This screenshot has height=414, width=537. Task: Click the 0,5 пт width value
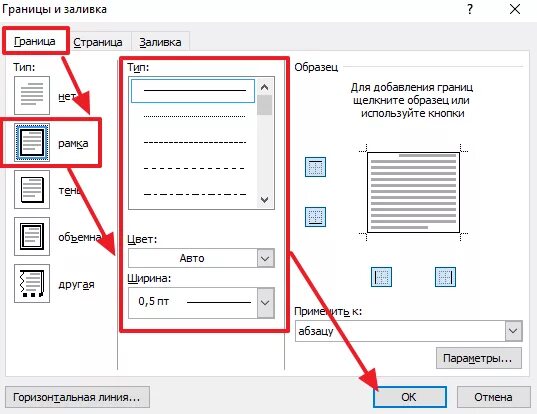[x=153, y=301]
